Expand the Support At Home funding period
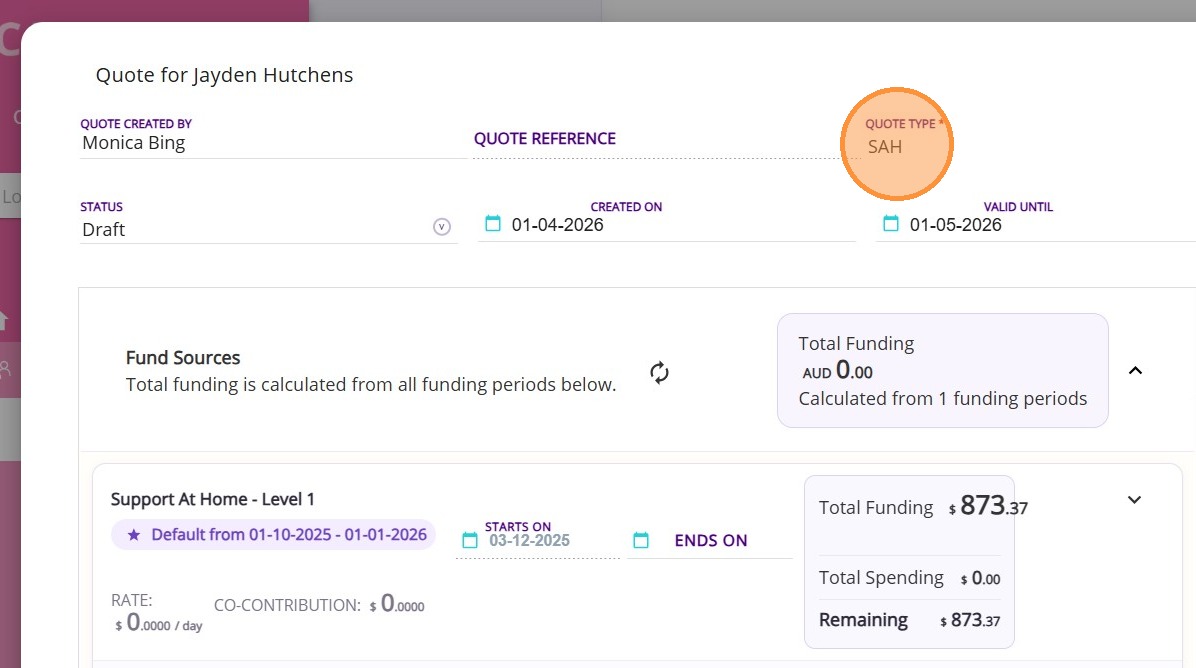1196x668 pixels. point(1134,499)
